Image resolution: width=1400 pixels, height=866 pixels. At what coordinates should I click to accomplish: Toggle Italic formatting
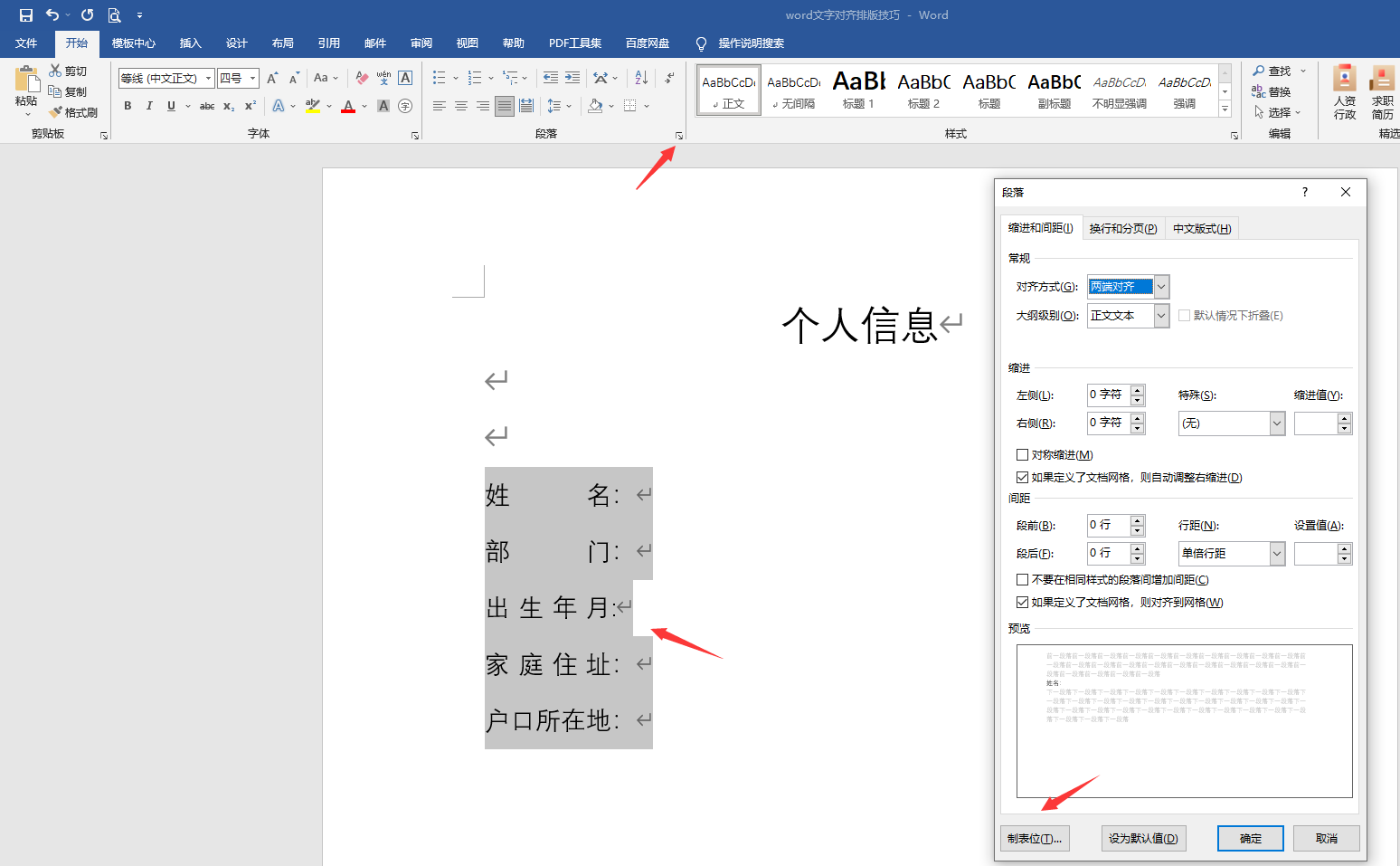tap(149, 106)
